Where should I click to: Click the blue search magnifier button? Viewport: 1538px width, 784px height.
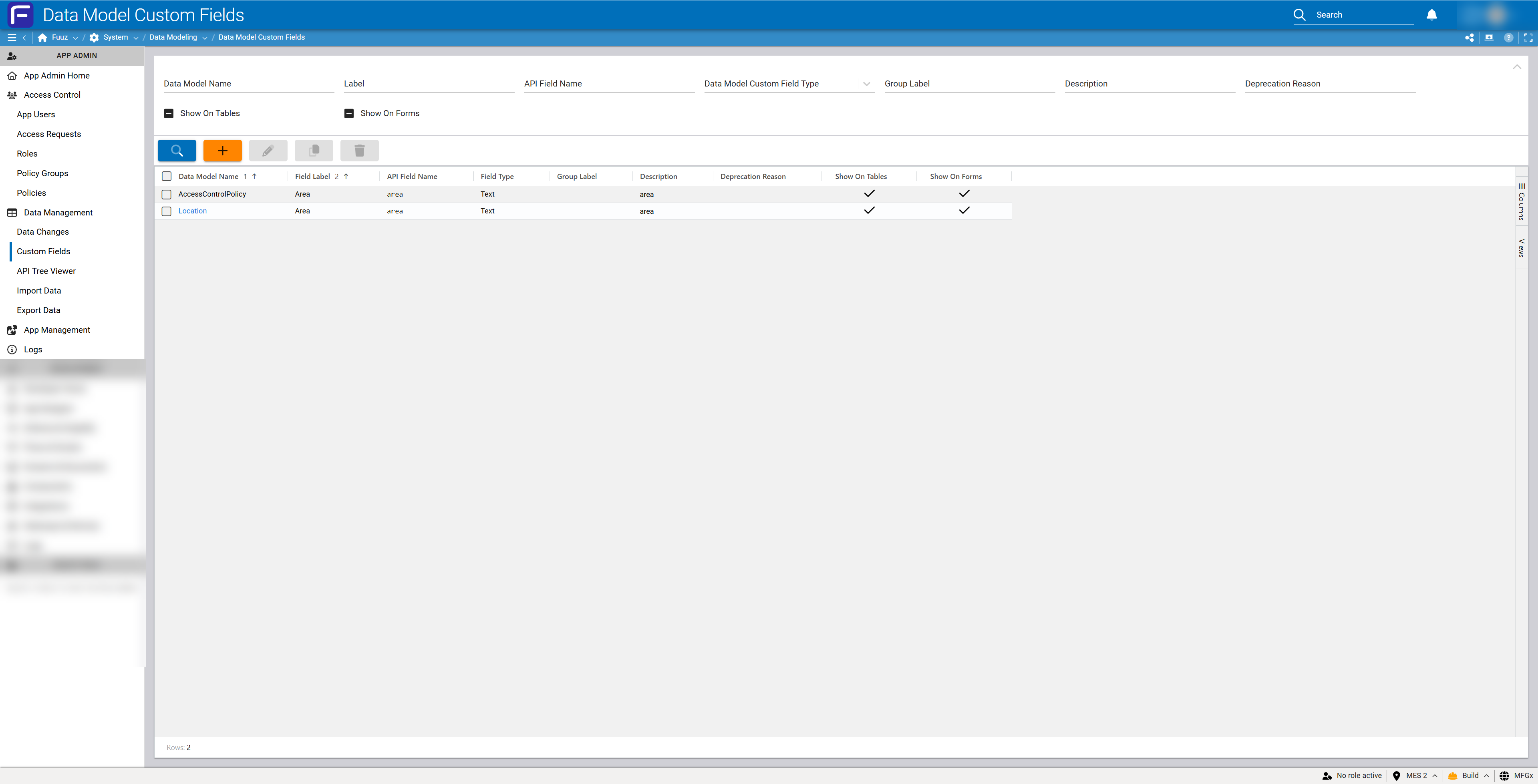[177, 151]
